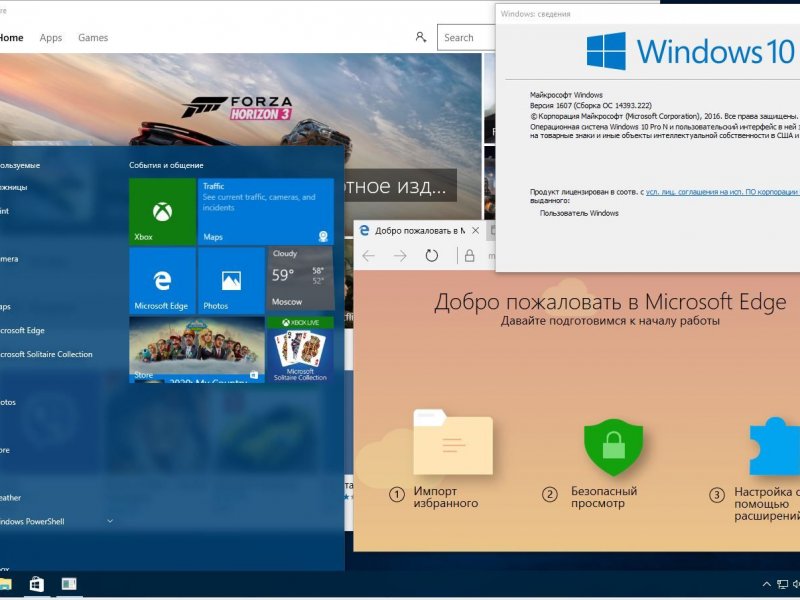Viewport: 800px width, 600px height.
Task: Click the "Давайте подготовимся к началу работы" subtitle
Action: pos(610,321)
